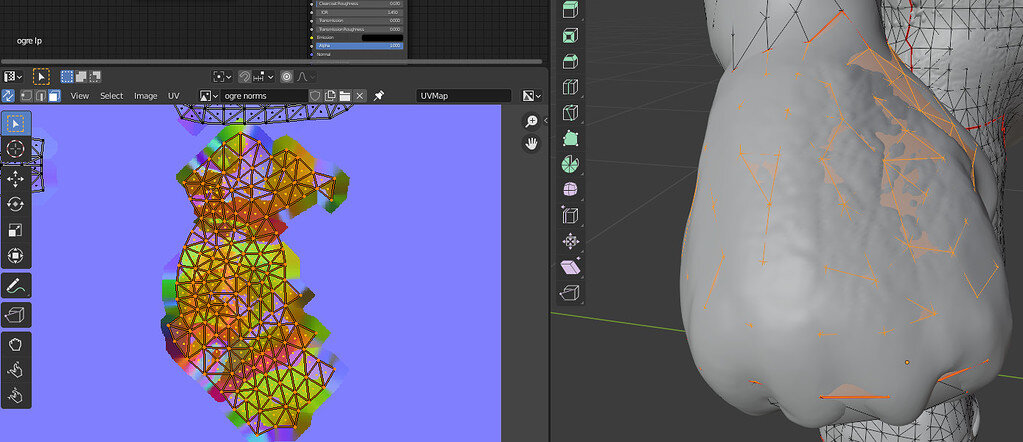Select the Inset Faces tool
The width and height of the screenshot is (1023, 442).
(x=570, y=35)
